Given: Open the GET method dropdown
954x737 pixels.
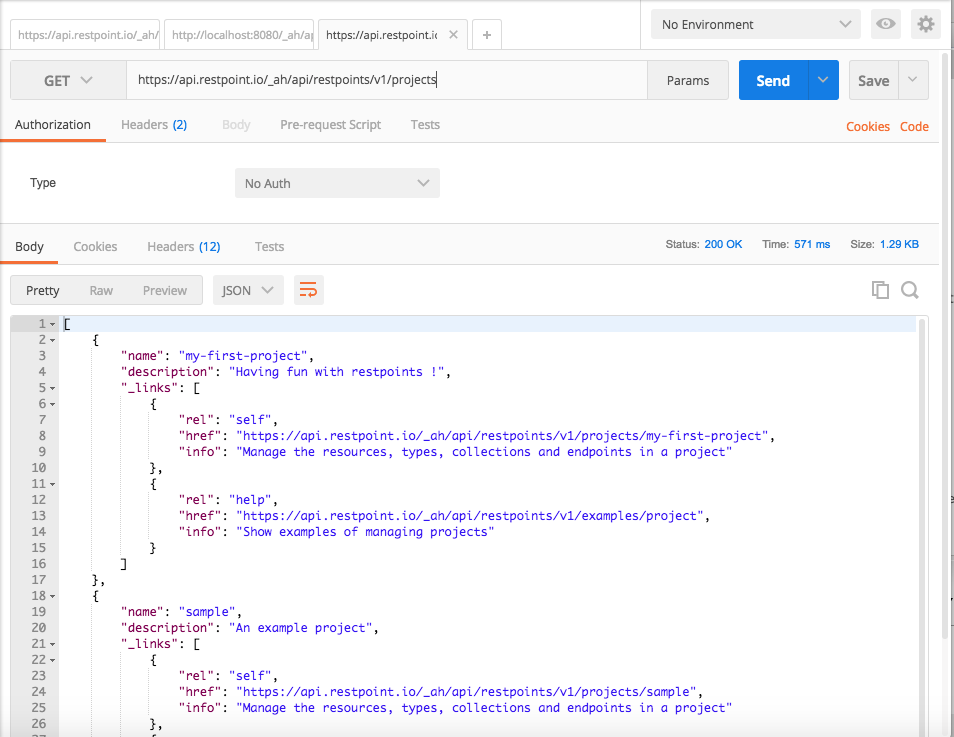Looking at the screenshot, I should pyautogui.click(x=68, y=80).
